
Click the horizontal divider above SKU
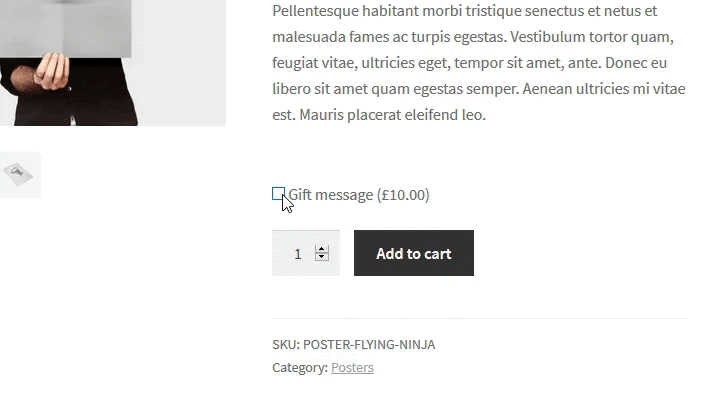pos(479,319)
